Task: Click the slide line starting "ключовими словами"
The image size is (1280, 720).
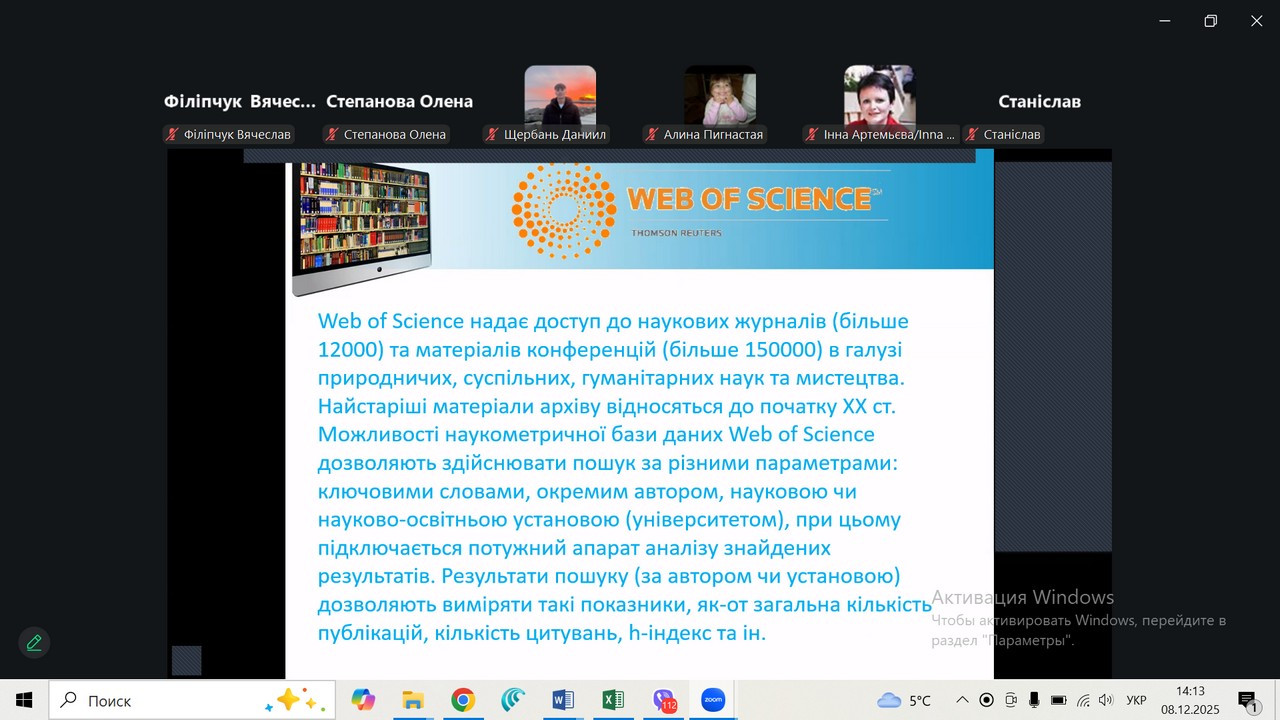Action: click(587, 492)
